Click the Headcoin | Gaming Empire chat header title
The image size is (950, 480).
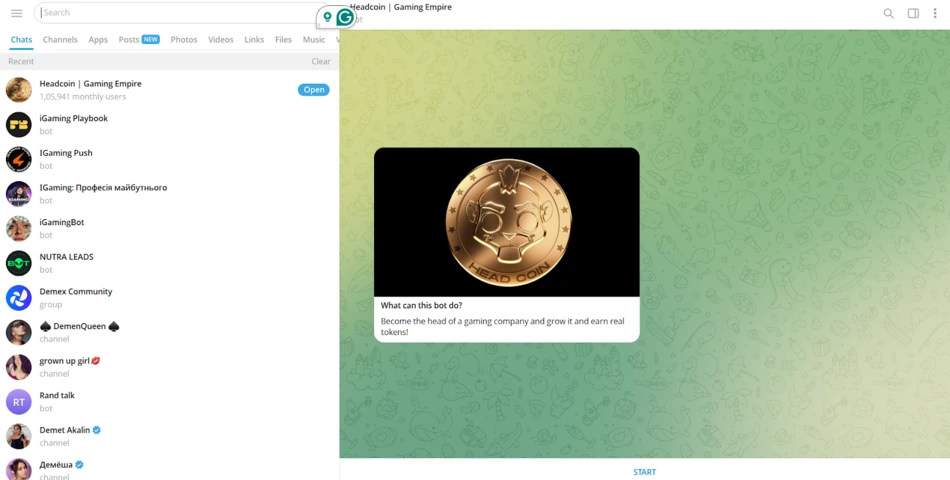[401, 7]
